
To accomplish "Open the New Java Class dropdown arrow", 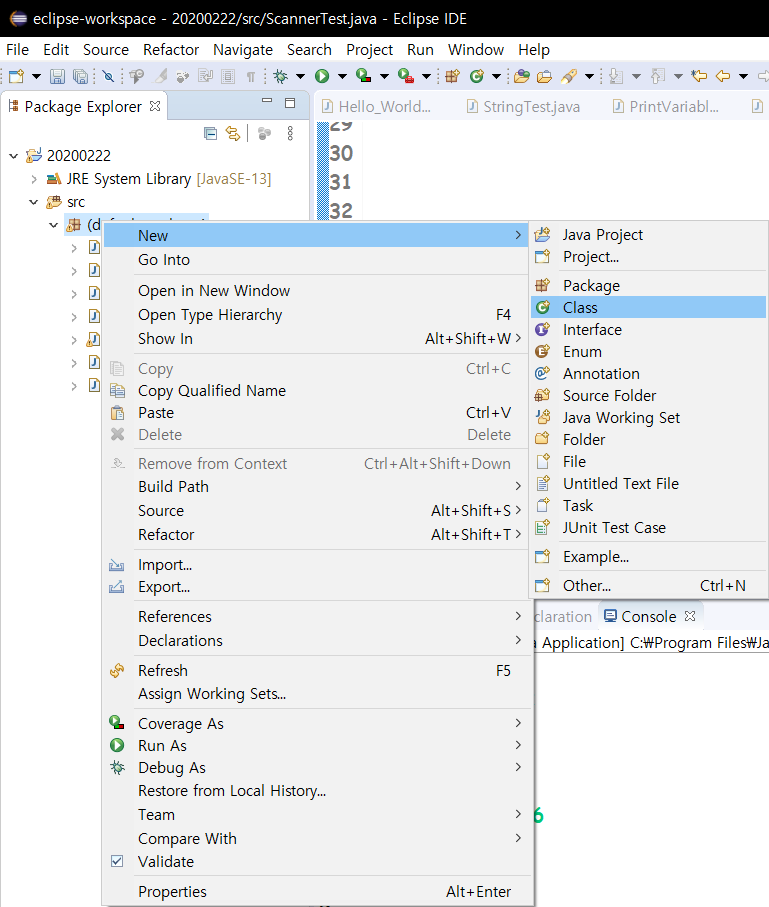I will [496, 76].
